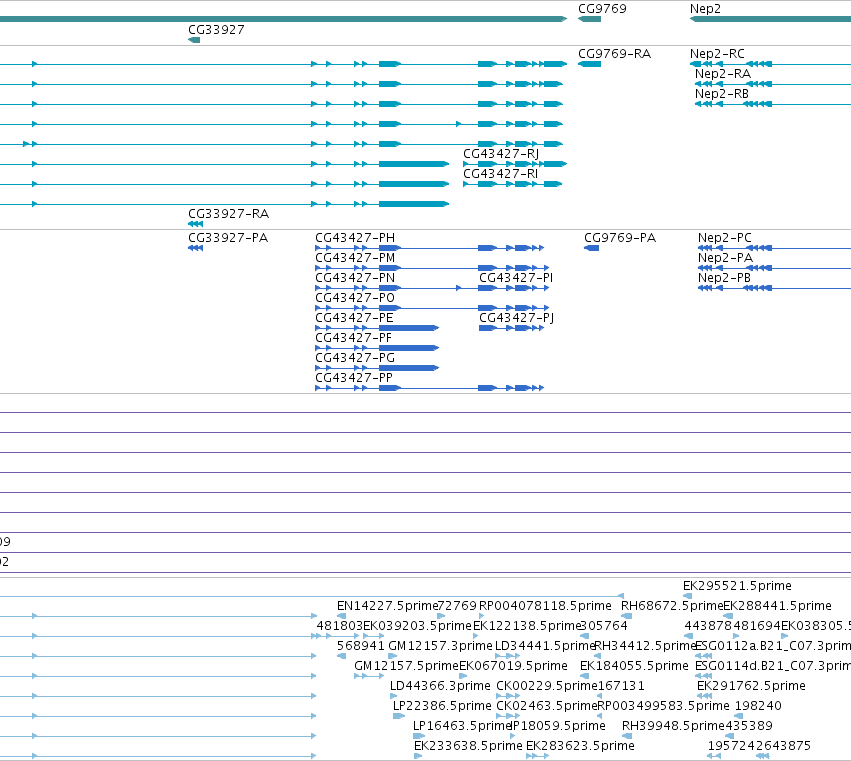Select the Nep2-PB CDS label
Screen dimensions: 851x761
pos(724,278)
